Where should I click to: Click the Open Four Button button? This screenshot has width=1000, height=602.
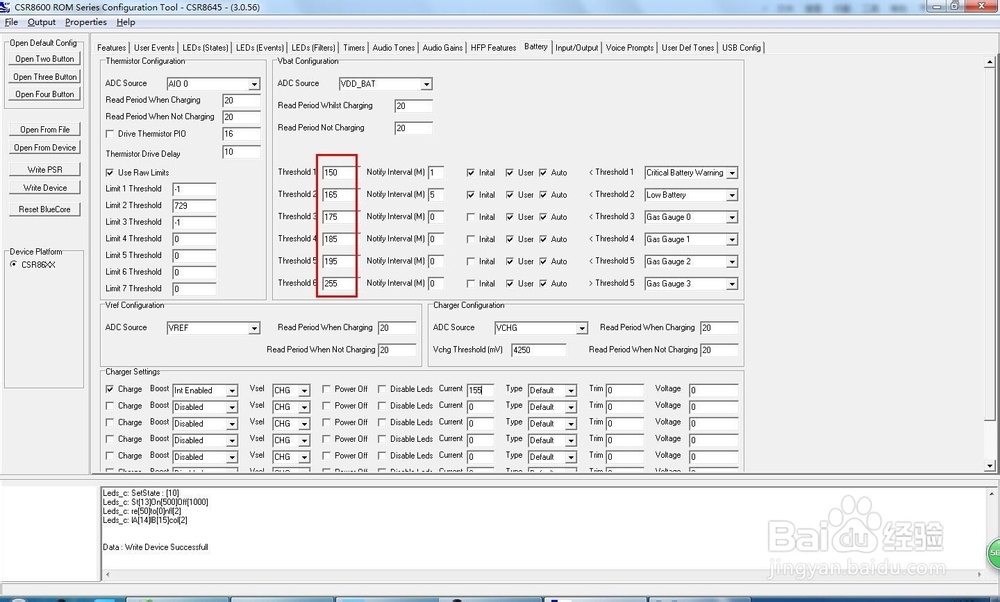pos(45,94)
